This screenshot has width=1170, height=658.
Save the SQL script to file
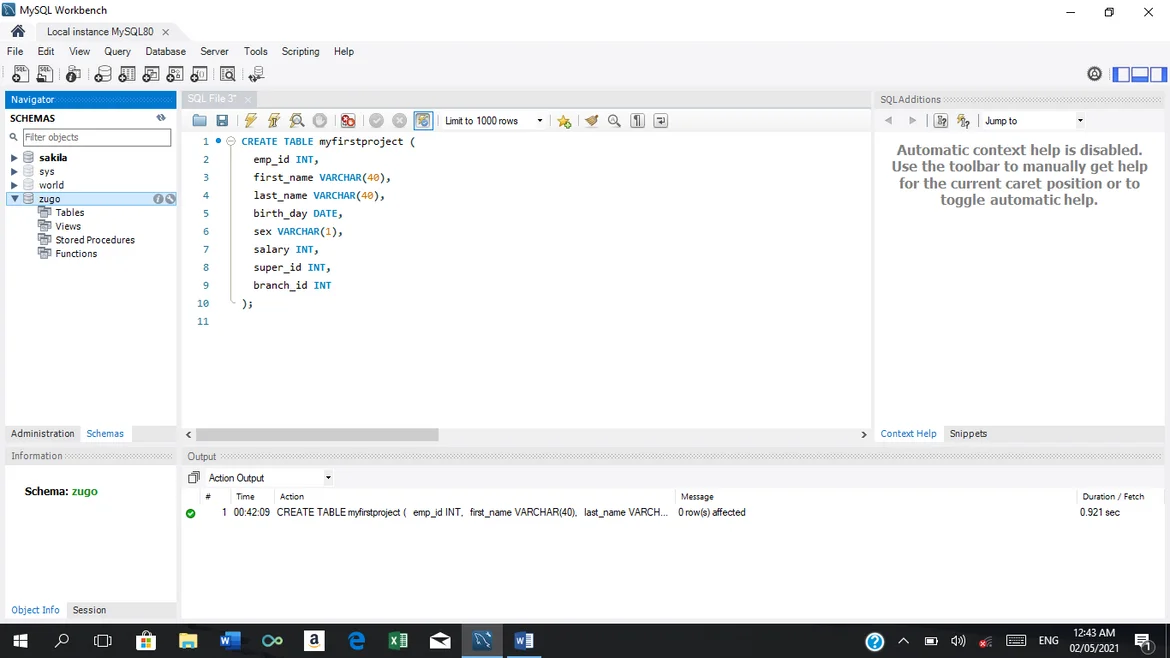[222, 121]
